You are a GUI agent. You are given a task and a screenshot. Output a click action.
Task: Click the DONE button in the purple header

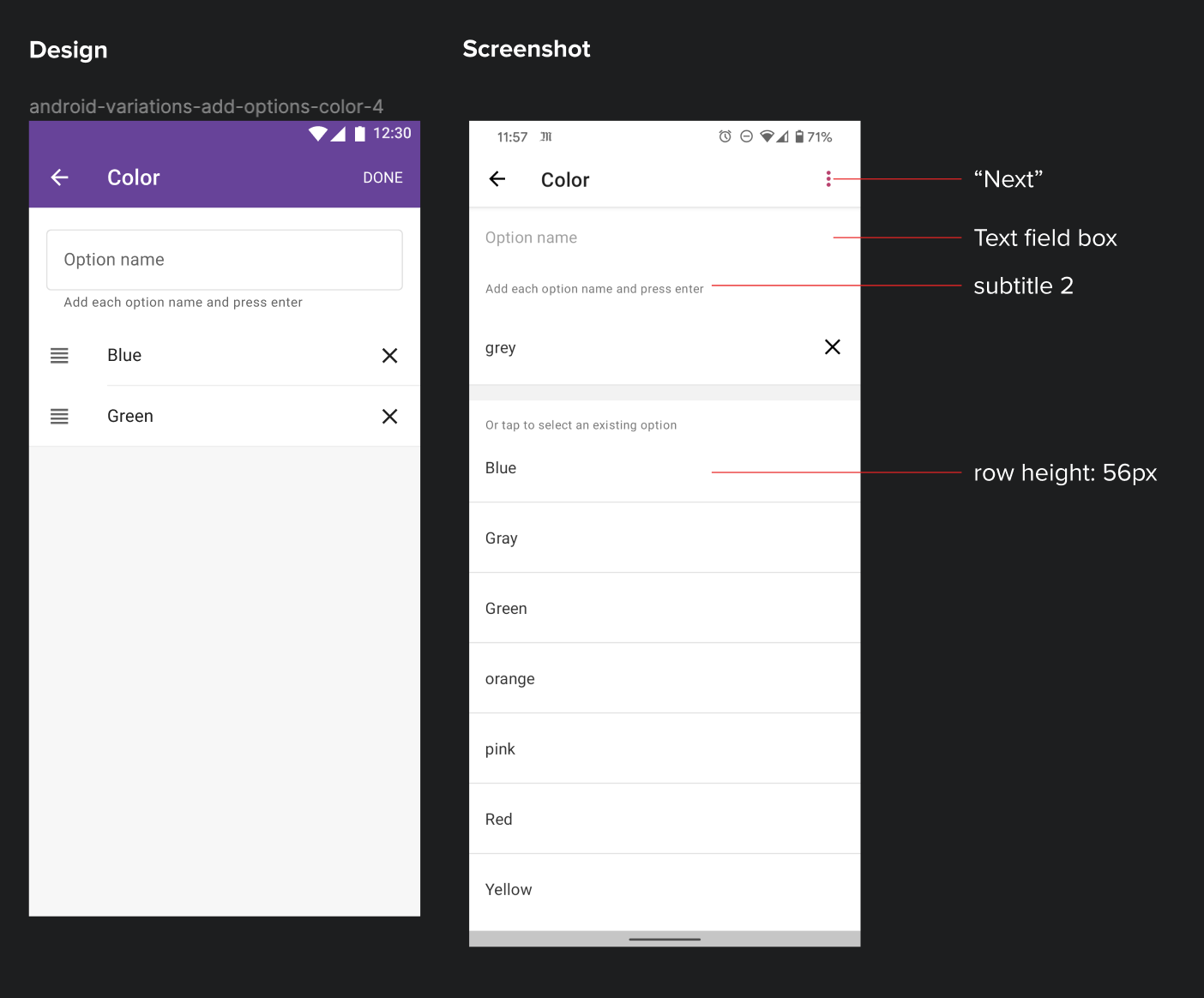click(x=382, y=177)
